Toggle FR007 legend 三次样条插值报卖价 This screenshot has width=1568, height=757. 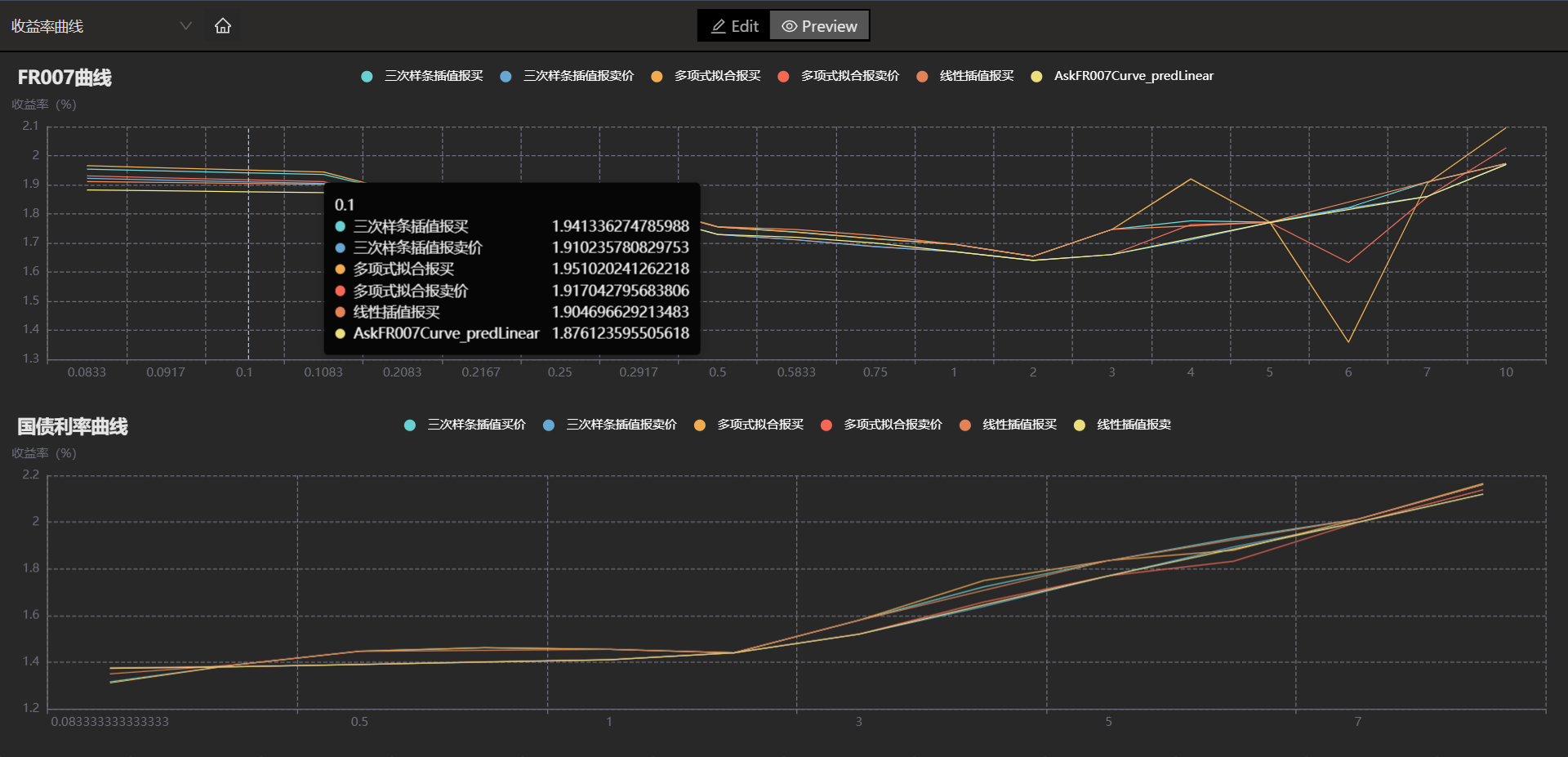pos(567,76)
